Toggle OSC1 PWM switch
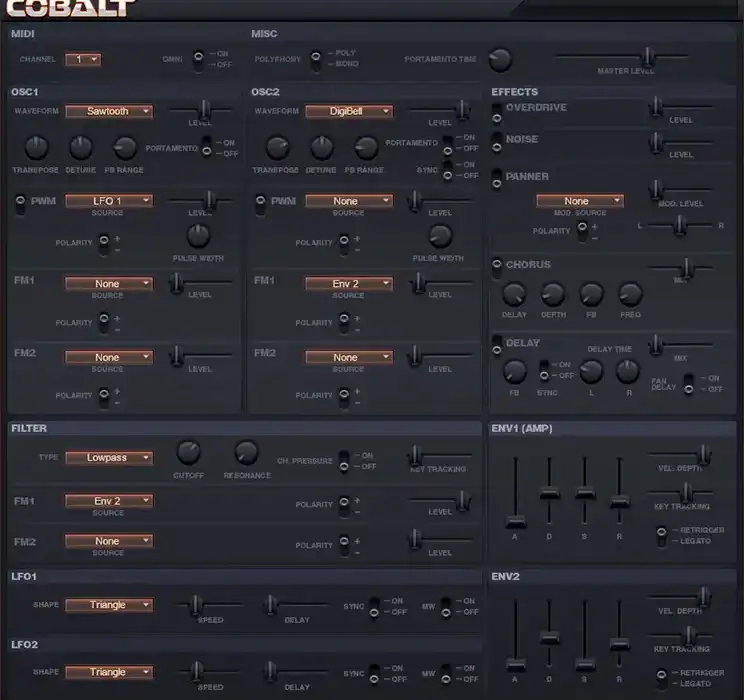744x700 pixels. tap(20, 205)
